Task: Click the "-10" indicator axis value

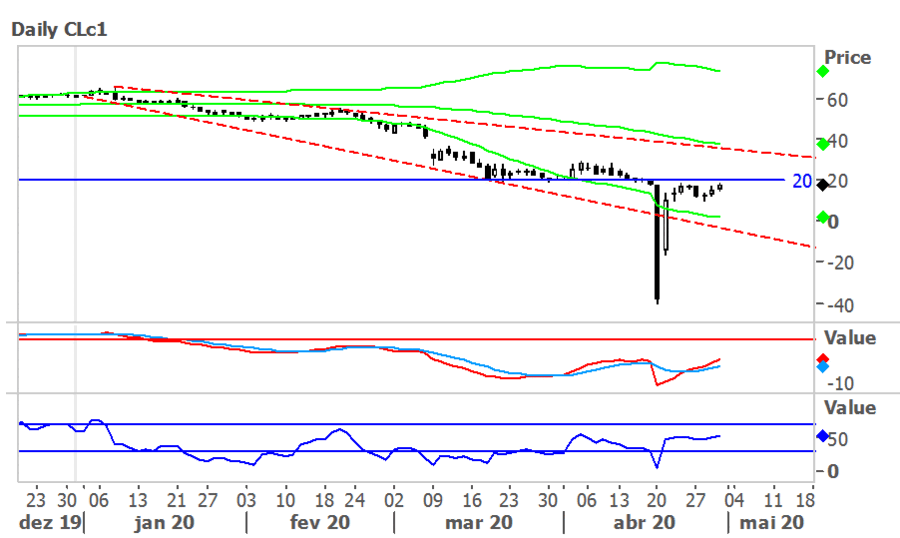Action: pos(840,383)
